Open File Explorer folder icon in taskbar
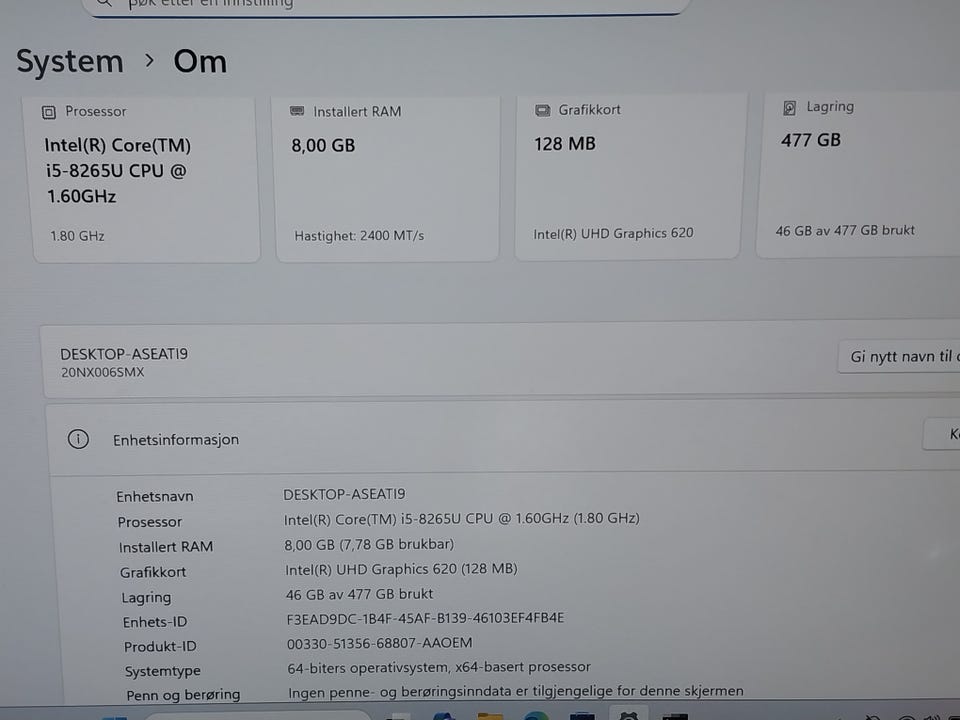The width and height of the screenshot is (960, 720). [x=490, y=716]
